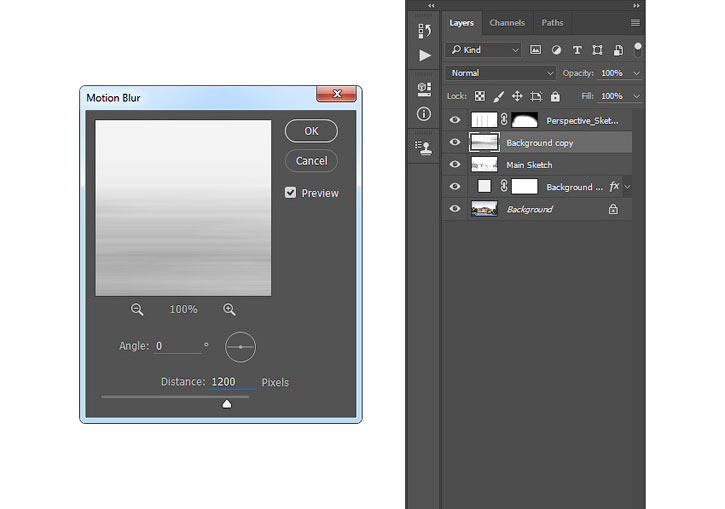725x509 pixels.
Task: Lock position move icon
Action: point(517,96)
